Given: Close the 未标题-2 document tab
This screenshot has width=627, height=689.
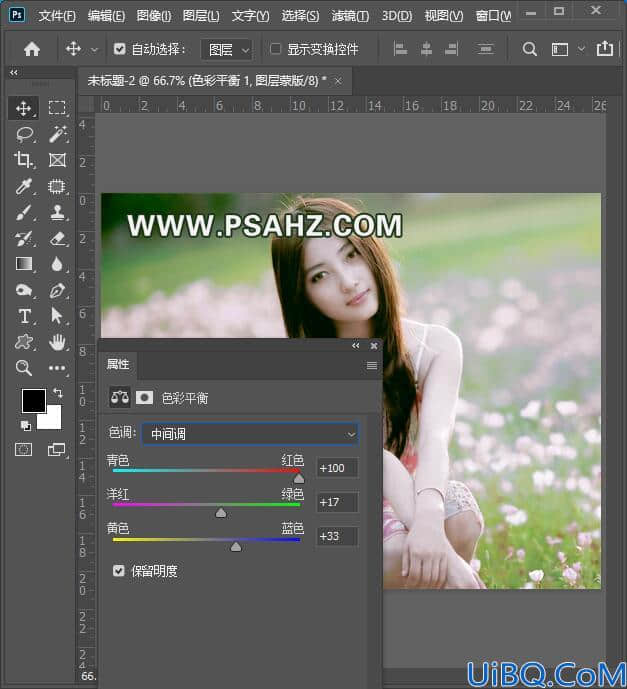Looking at the screenshot, I should (x=338, y=81).
